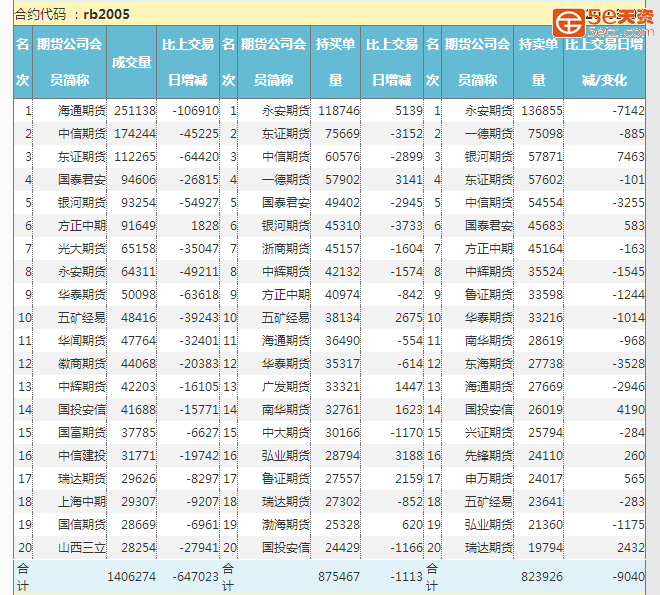The height and width of the screenshot is (595, 660).
Task: Click volume value 251138
Action: (135, 111)
